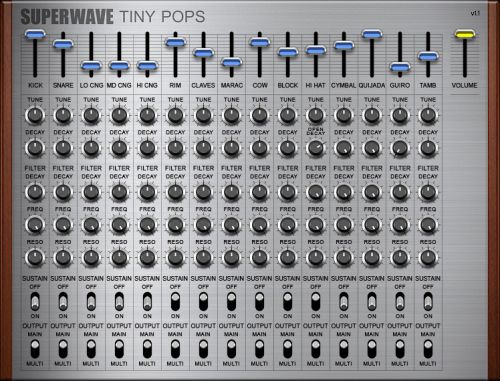Click the QUIJADA Reso knob

click(x=372, y=258)
